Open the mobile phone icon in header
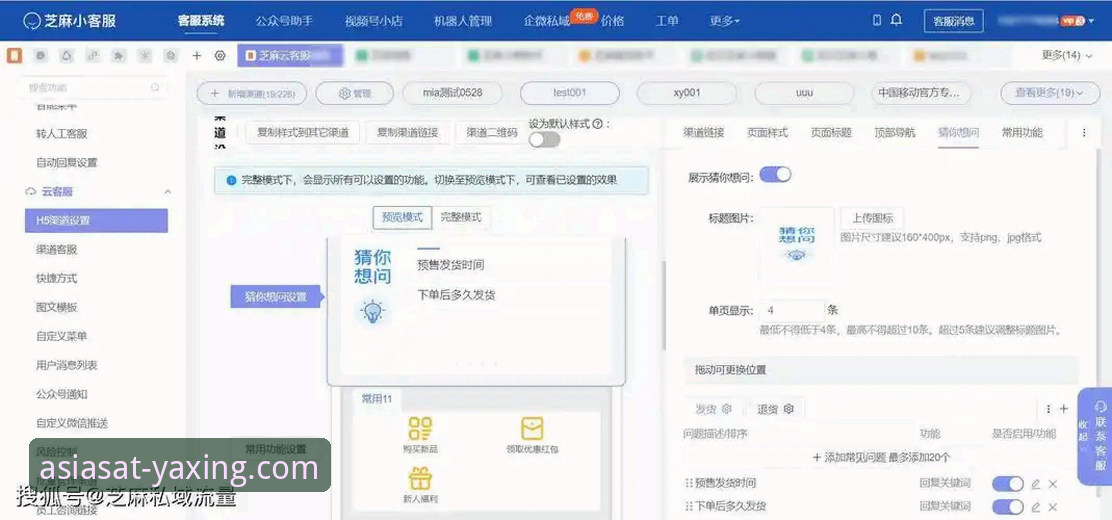The width and height of the screenshot is (1112, 520). pyautogui.click(x=877, y=20)
